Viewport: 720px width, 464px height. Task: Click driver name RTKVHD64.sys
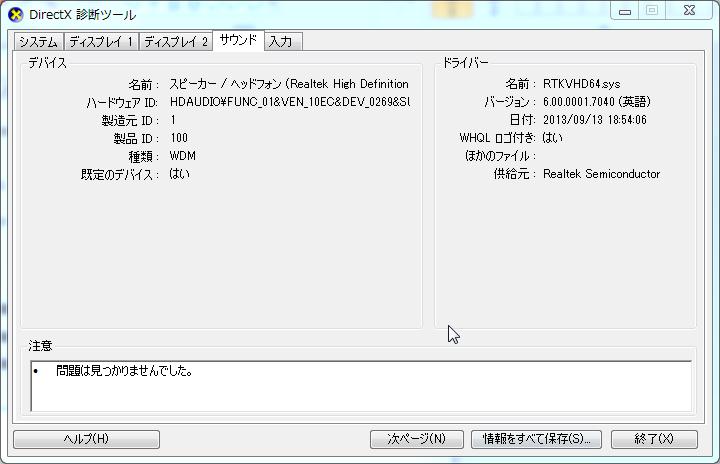tap(581, 84)
